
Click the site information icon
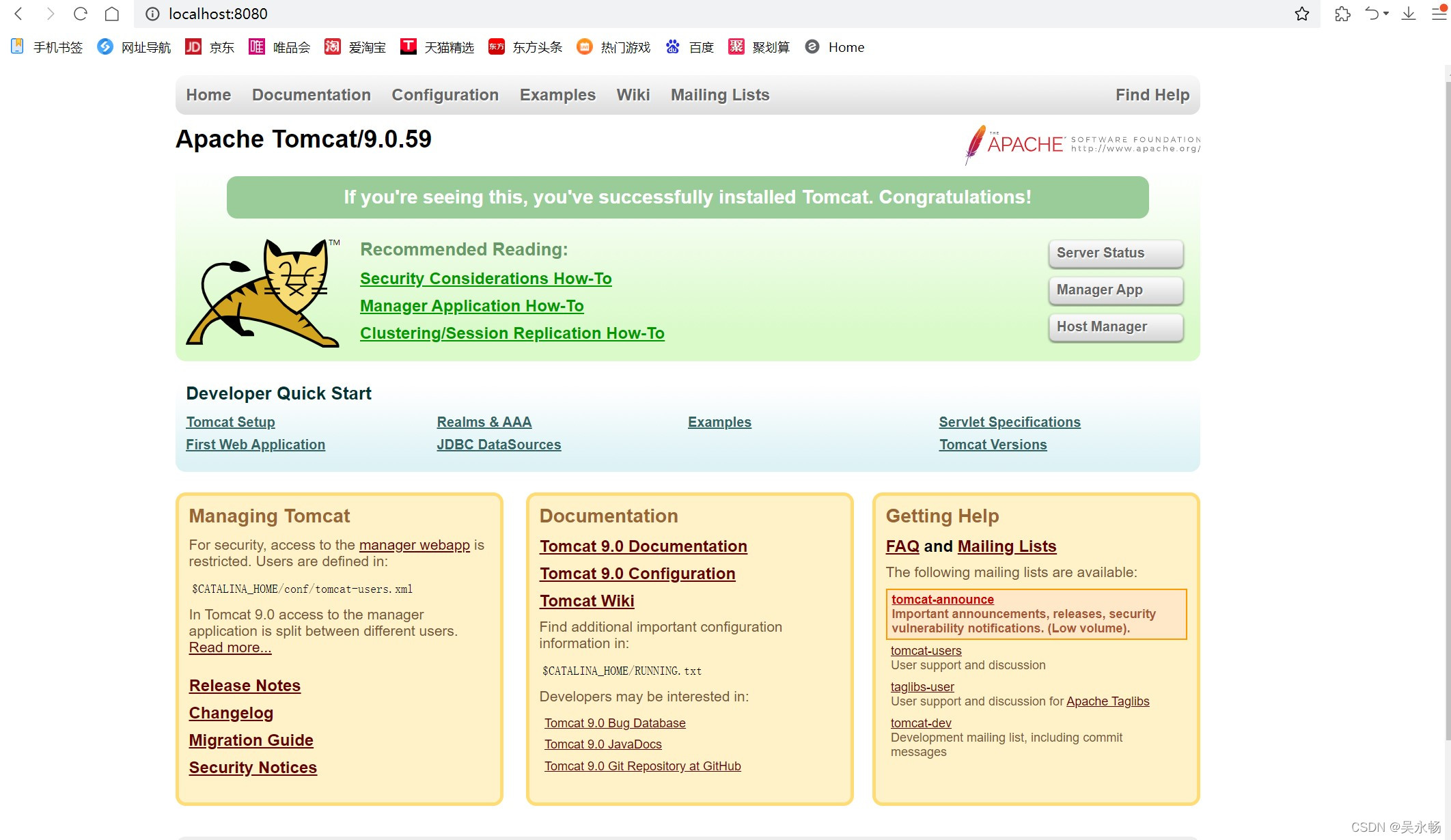coord(153,14)
